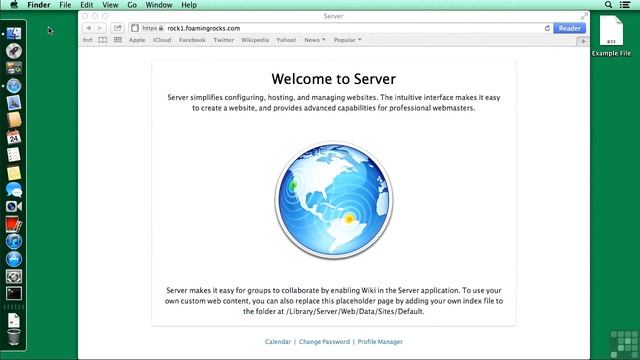Click the Calendar link

coord(278,342)
